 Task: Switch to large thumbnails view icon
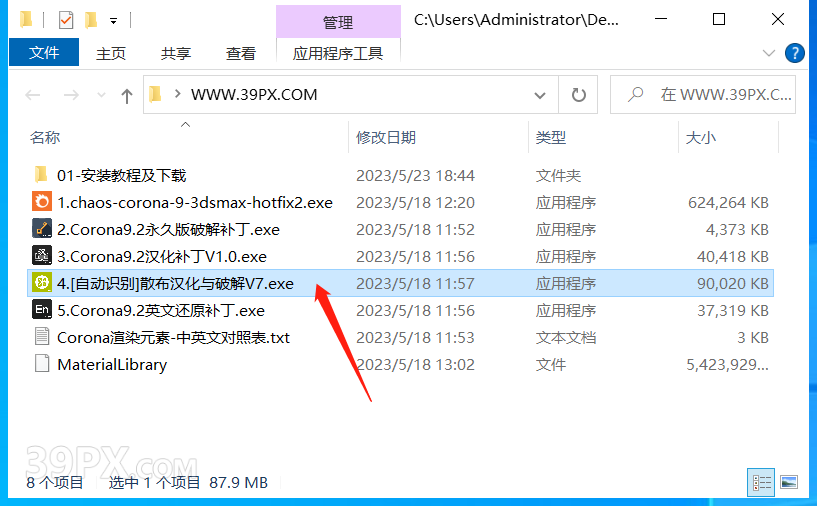[x=789, y=483]
